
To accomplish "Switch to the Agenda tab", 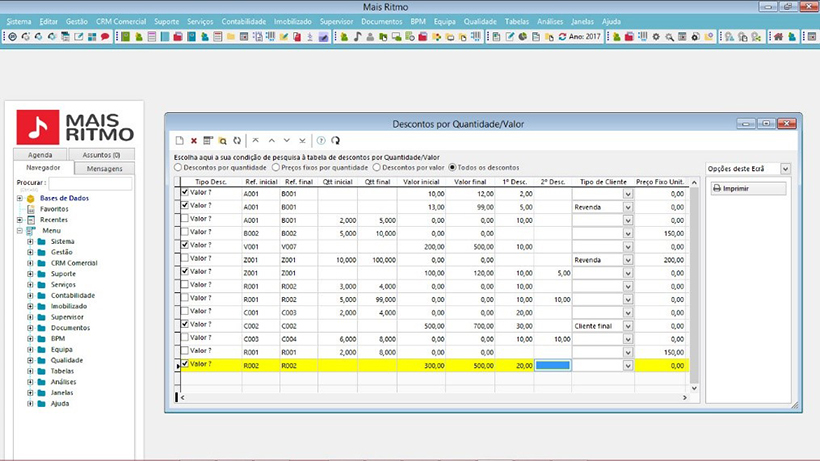I will [40, 155].
